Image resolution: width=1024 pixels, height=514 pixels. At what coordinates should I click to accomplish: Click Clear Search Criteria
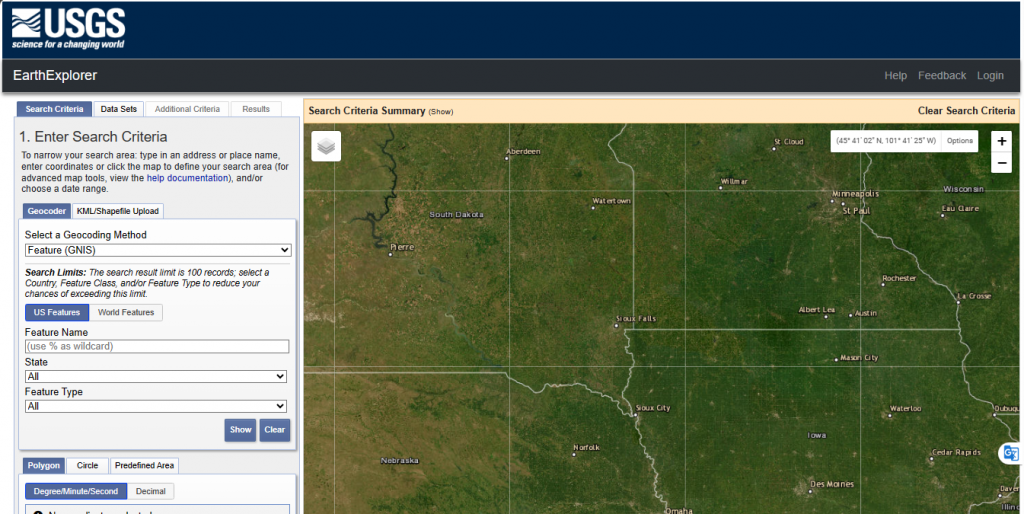coord(967,111)
